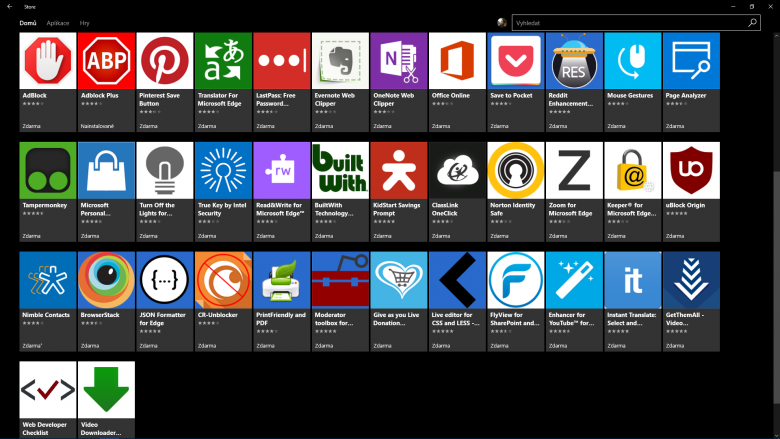Open OneNote Web Clipper tile
The image size is (780, 439).
coord(399,82)
